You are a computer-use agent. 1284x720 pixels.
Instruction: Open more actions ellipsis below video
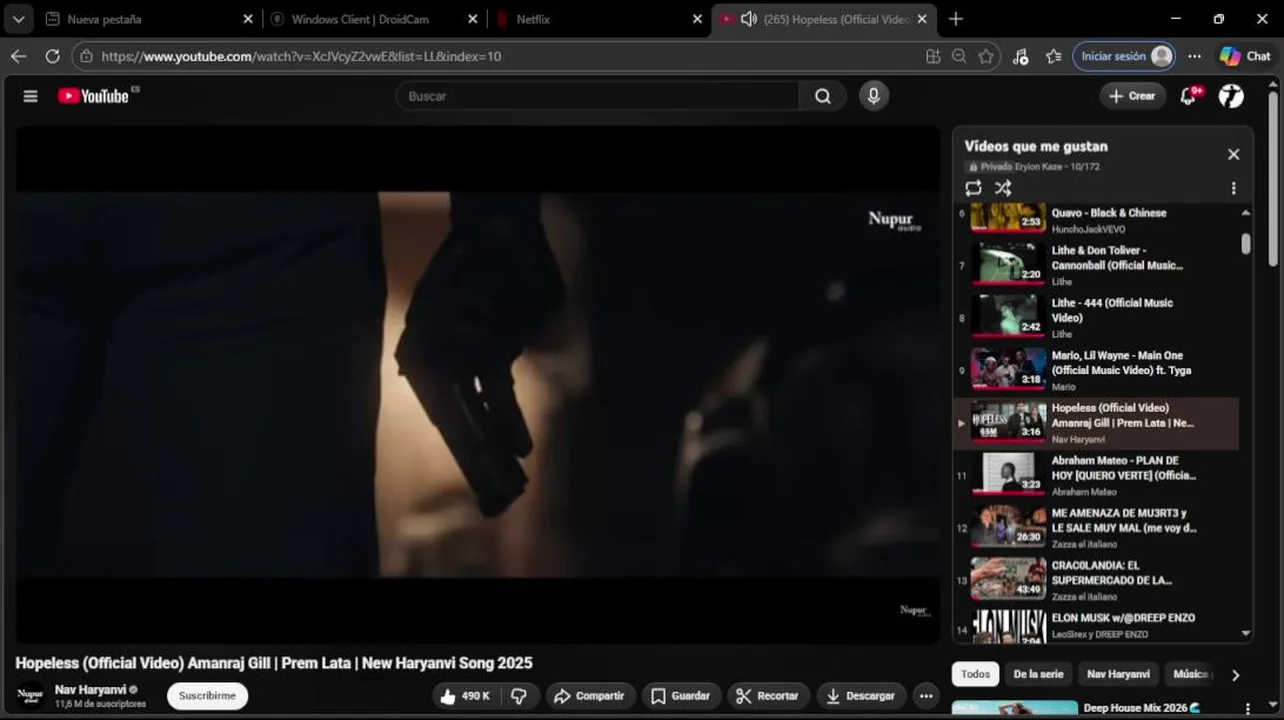click(926, 696)
